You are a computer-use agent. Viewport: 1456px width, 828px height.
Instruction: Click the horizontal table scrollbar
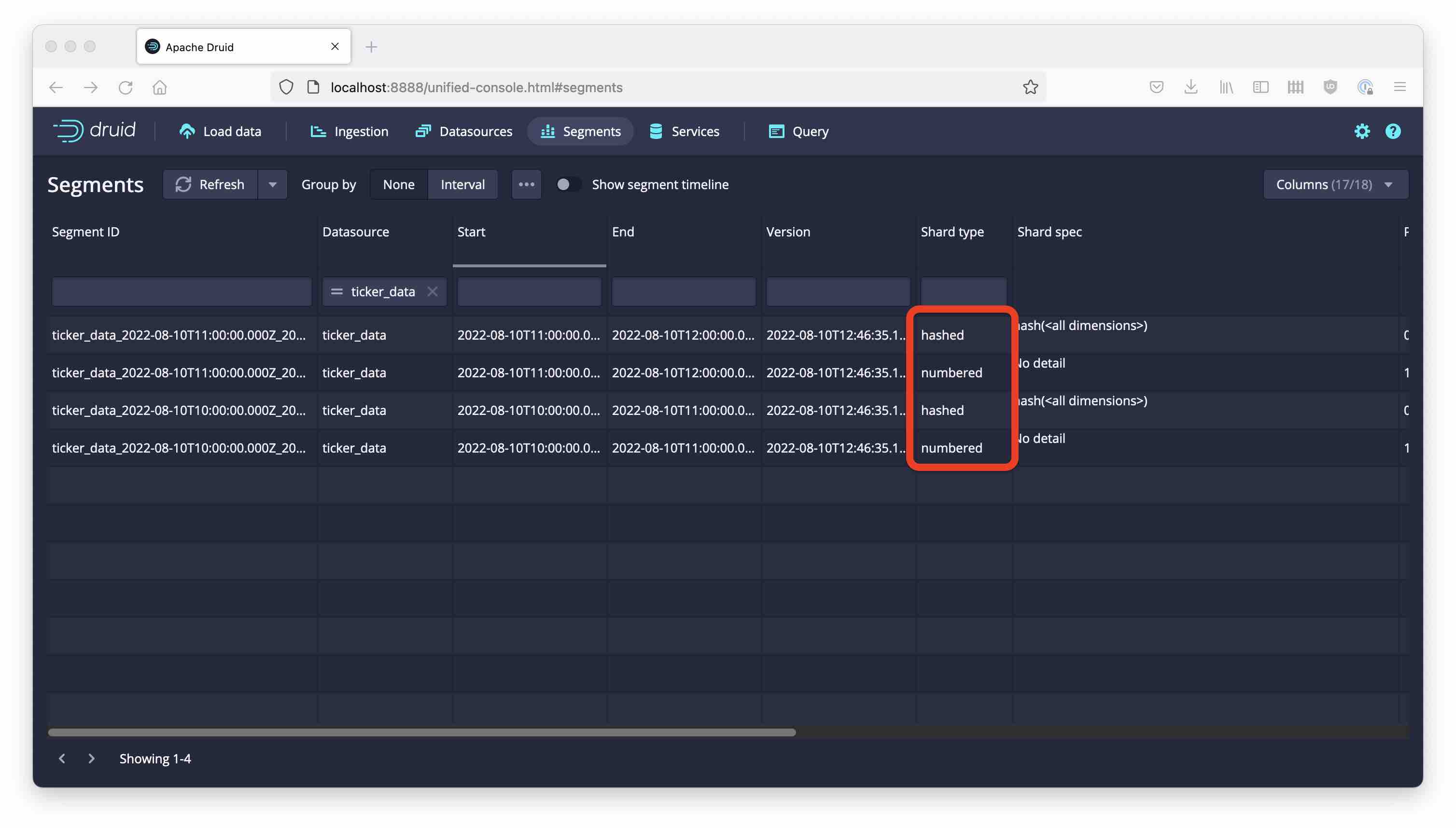421,732
